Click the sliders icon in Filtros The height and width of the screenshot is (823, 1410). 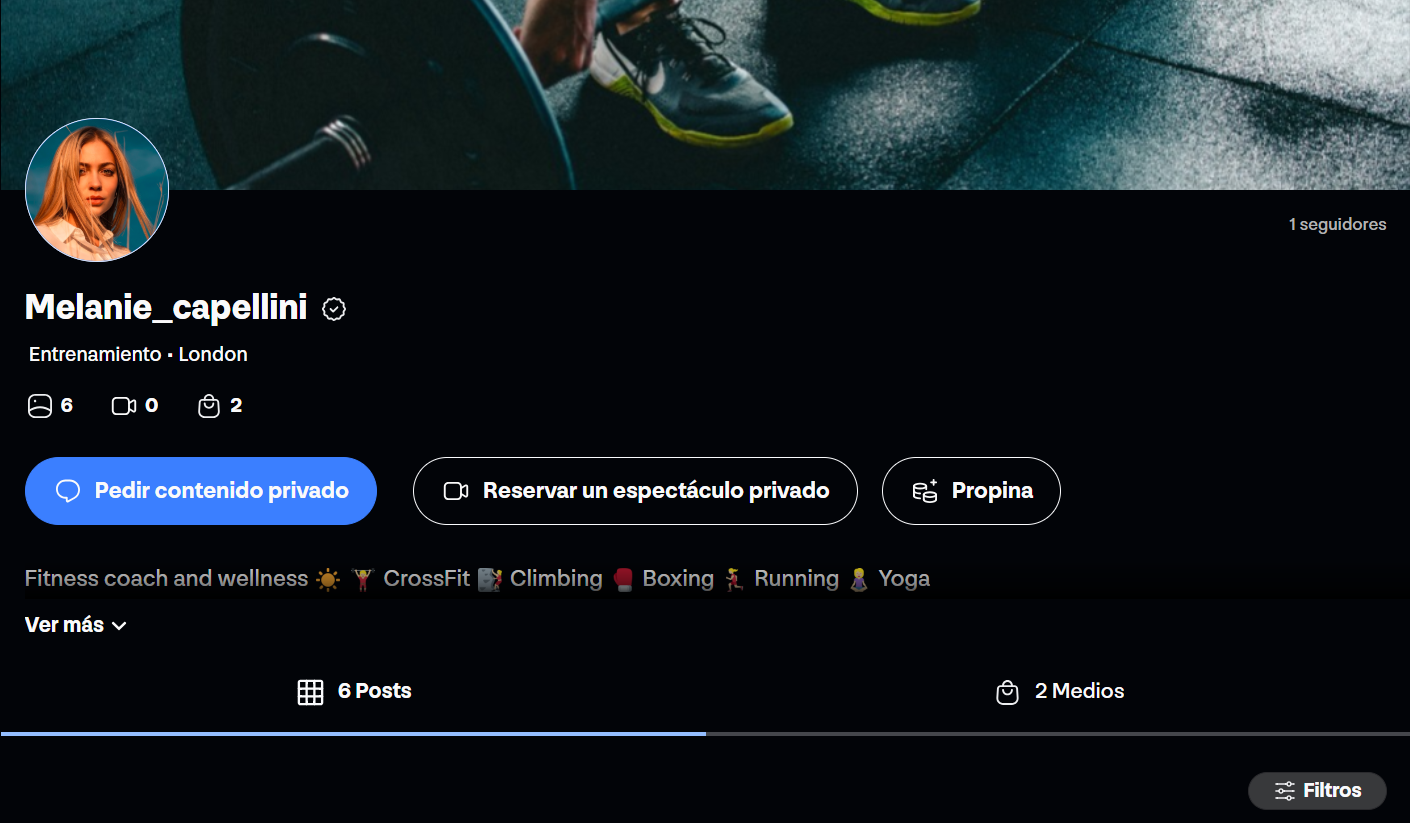(1285, 791)
